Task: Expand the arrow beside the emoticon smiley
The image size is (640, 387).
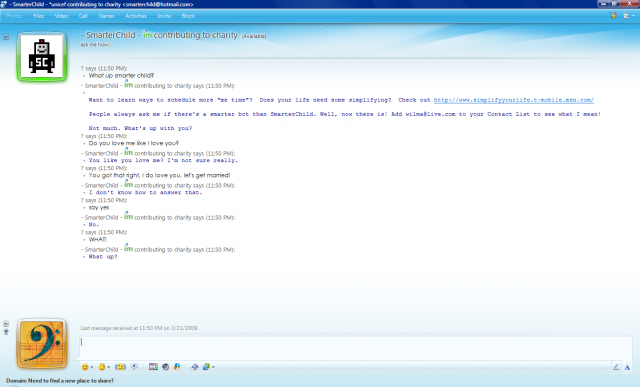Action: [91, 367]
